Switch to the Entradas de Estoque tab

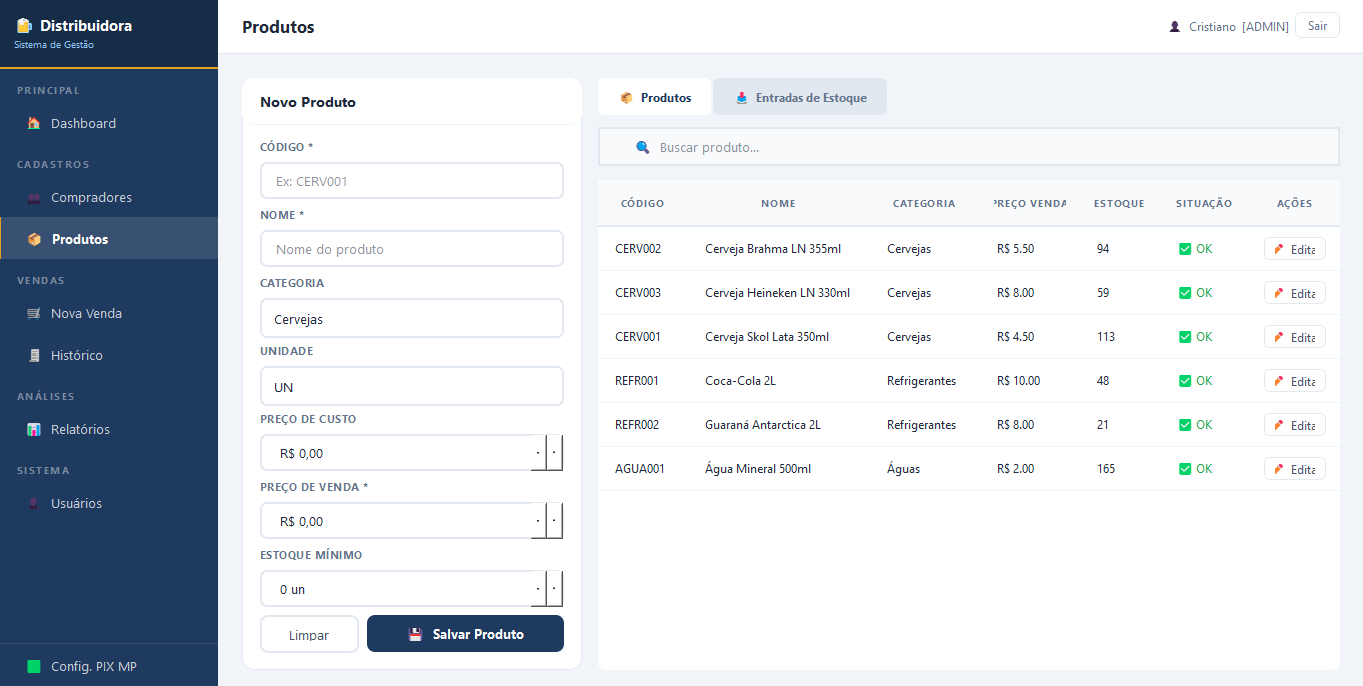[x=800, y=98]
